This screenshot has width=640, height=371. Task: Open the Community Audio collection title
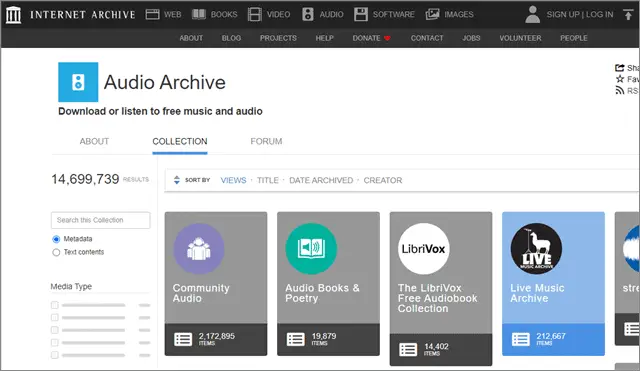tap(201, 293)
